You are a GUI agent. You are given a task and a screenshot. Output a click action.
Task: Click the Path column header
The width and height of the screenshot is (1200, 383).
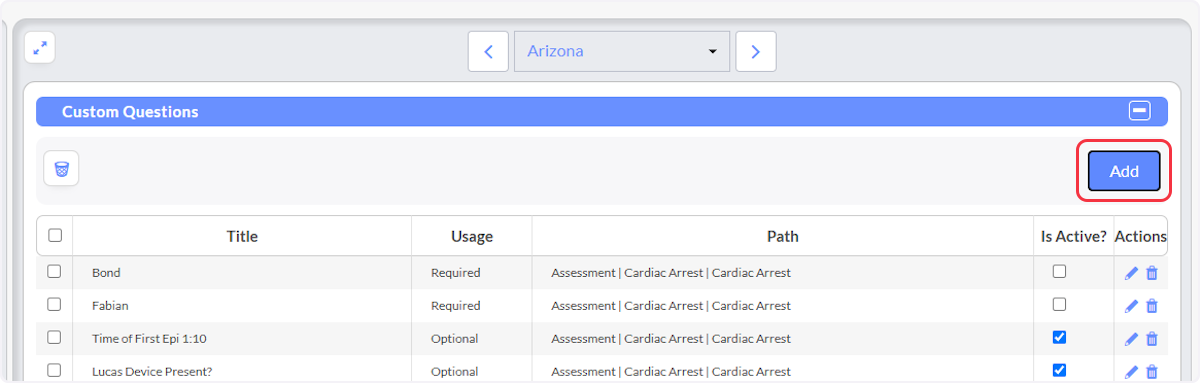(783, 236)
